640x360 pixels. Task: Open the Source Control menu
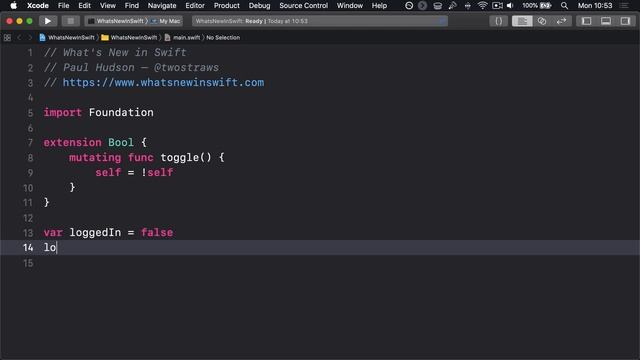303,5
